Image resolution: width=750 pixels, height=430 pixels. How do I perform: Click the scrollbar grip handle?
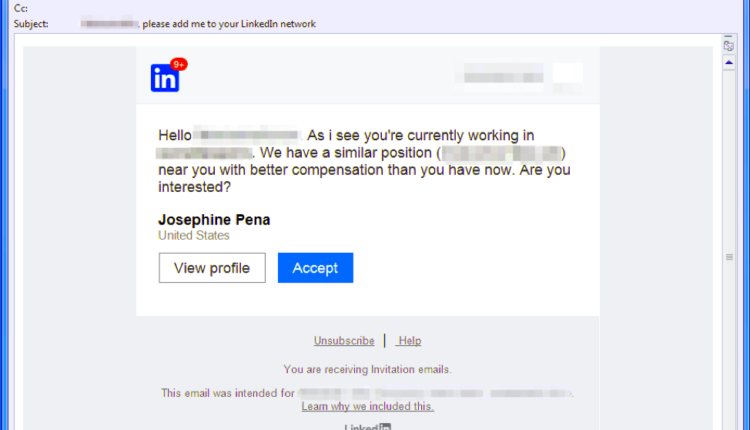pos(729,257)
